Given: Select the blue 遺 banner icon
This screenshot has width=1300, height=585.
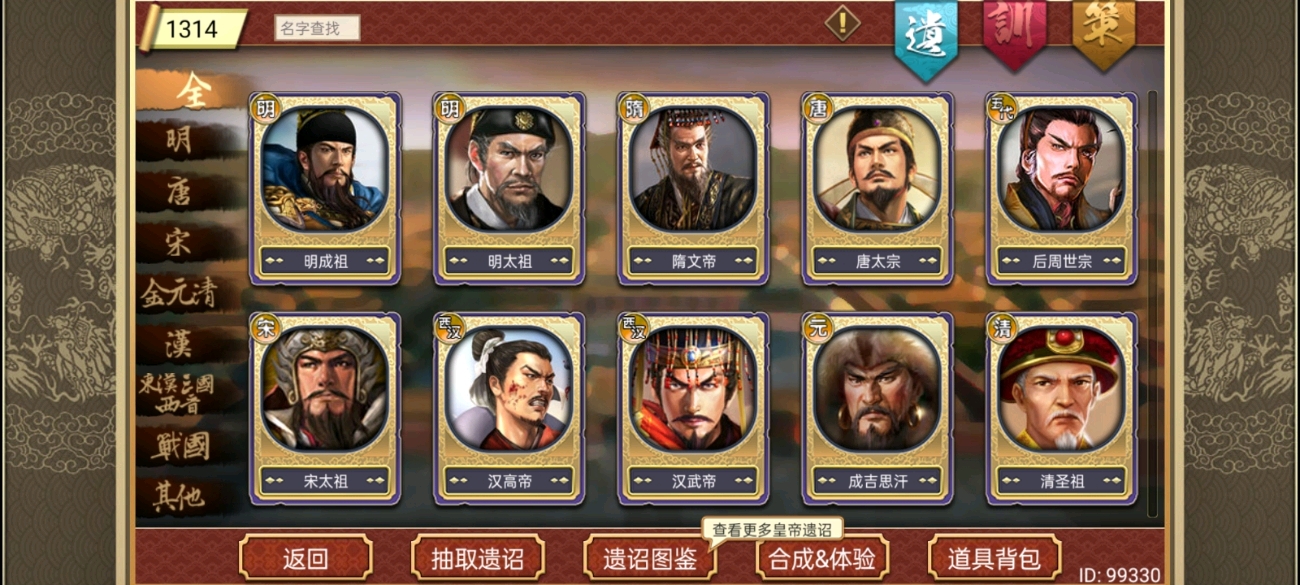Looking at the screenshot, I should click(925, 37).
